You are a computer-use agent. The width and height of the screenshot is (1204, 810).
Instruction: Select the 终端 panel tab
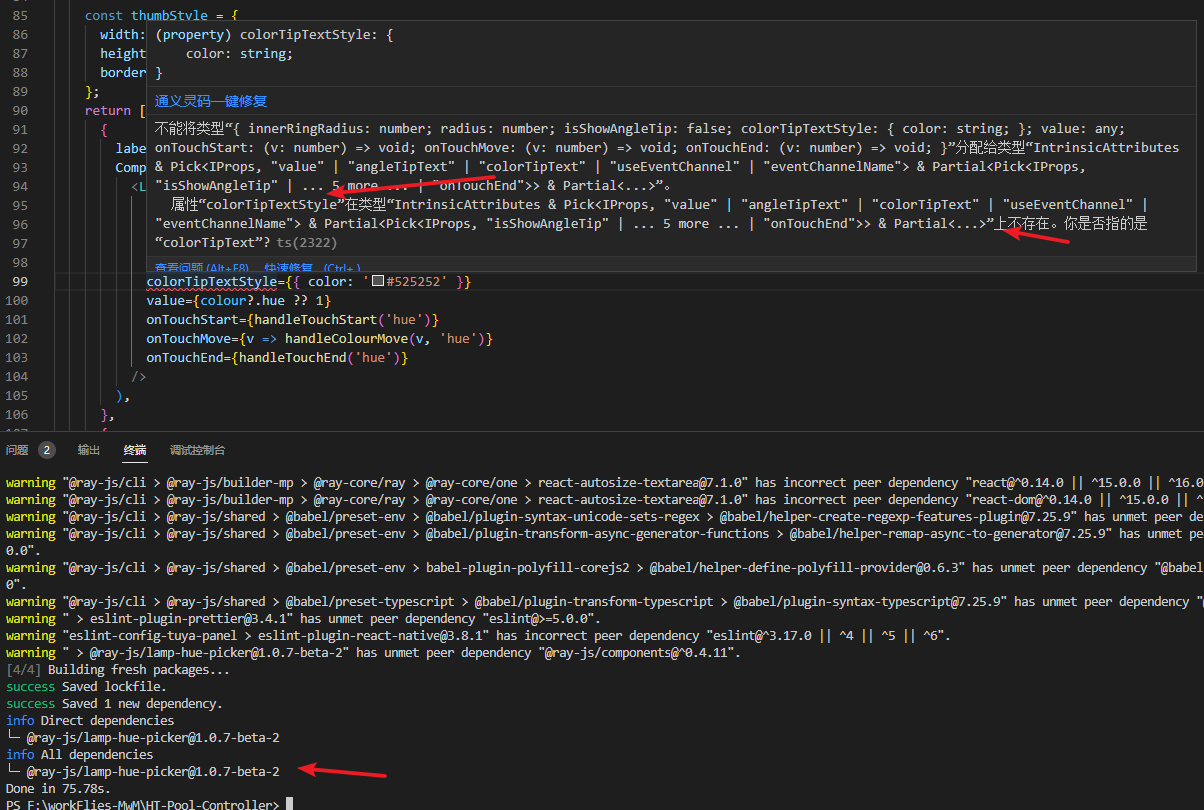coord(135,450)
